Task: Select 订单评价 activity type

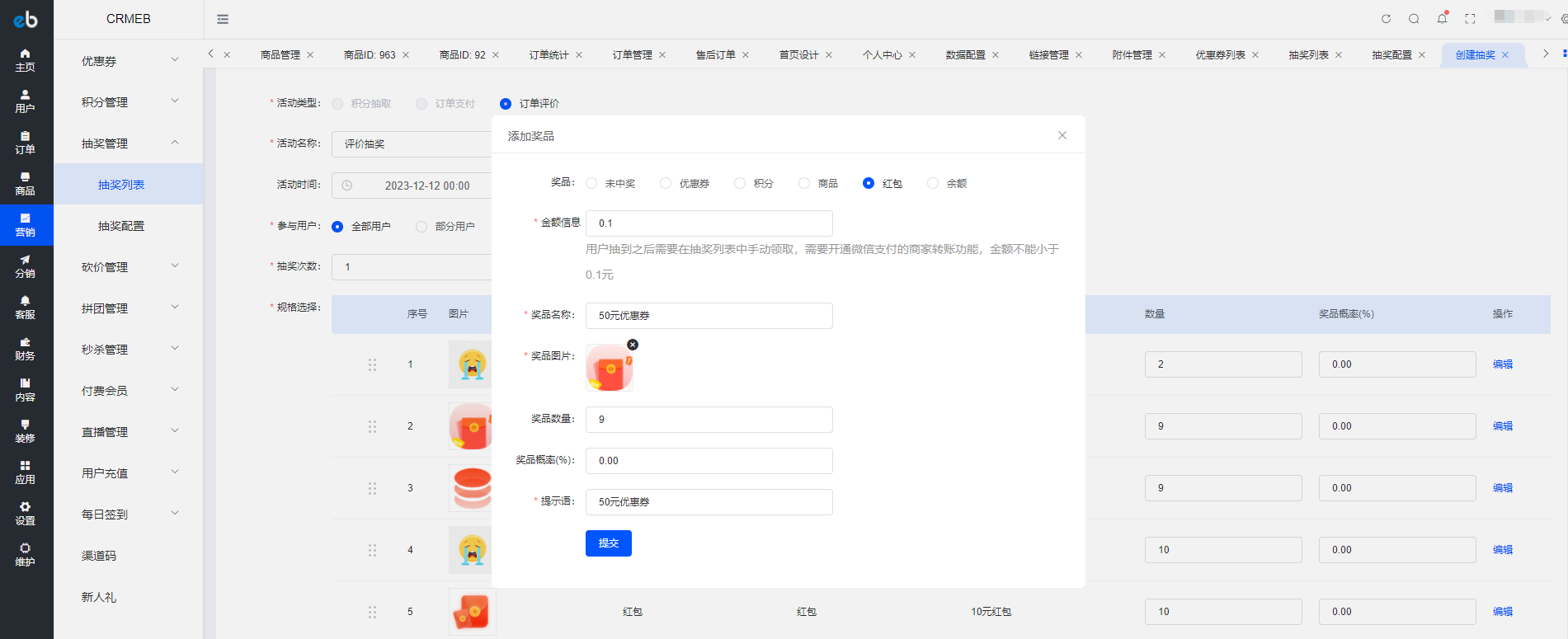Action: point(530,104)
